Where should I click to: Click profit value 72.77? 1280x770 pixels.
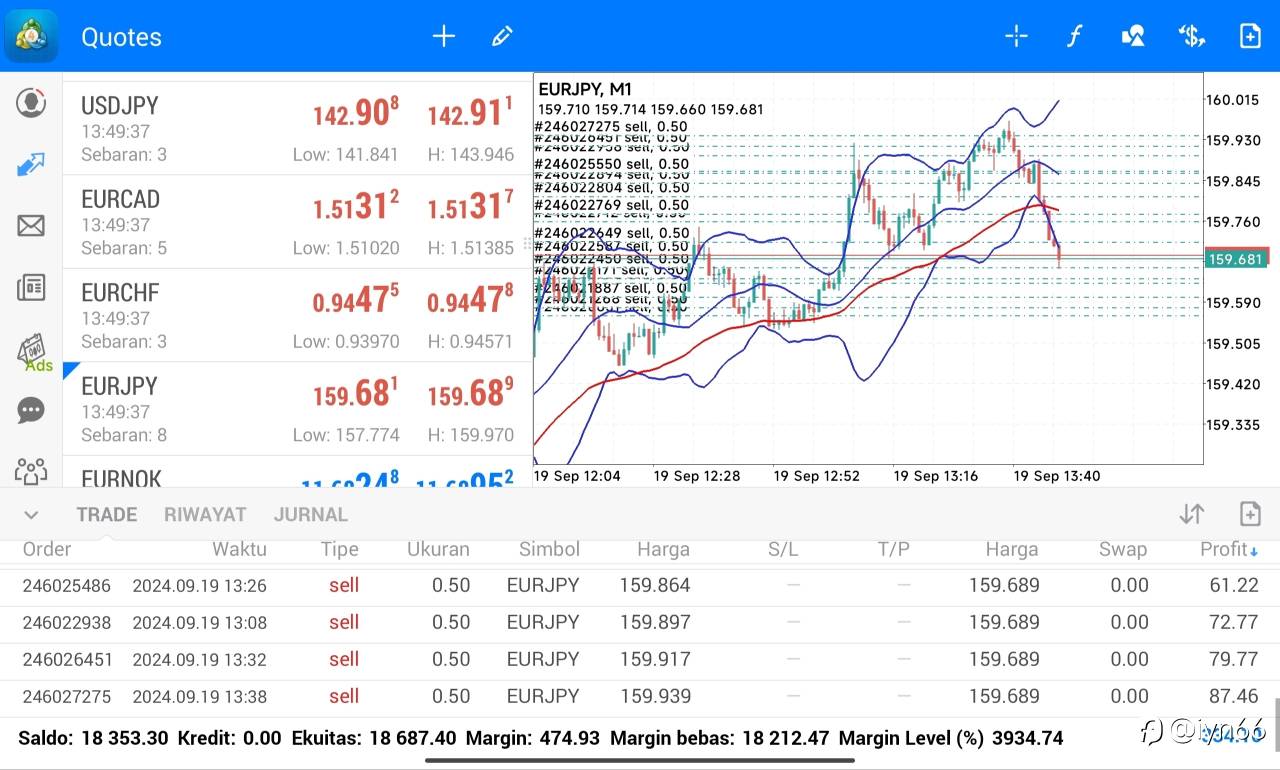pyautogui.click(x=1234, y=622)
